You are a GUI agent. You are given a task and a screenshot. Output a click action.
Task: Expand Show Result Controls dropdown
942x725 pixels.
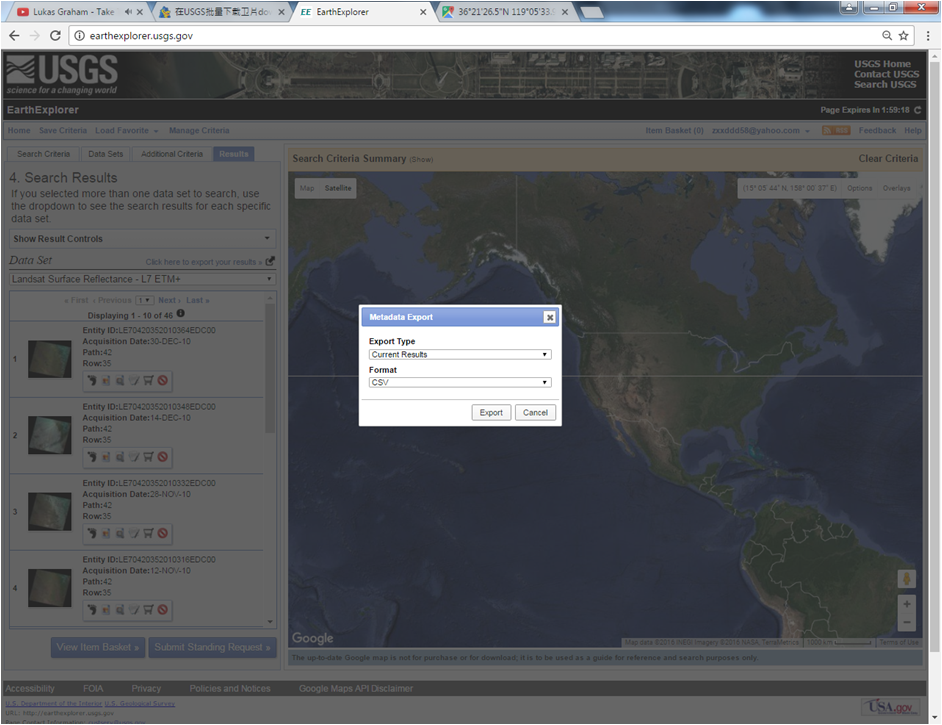(x=142, y=238)
